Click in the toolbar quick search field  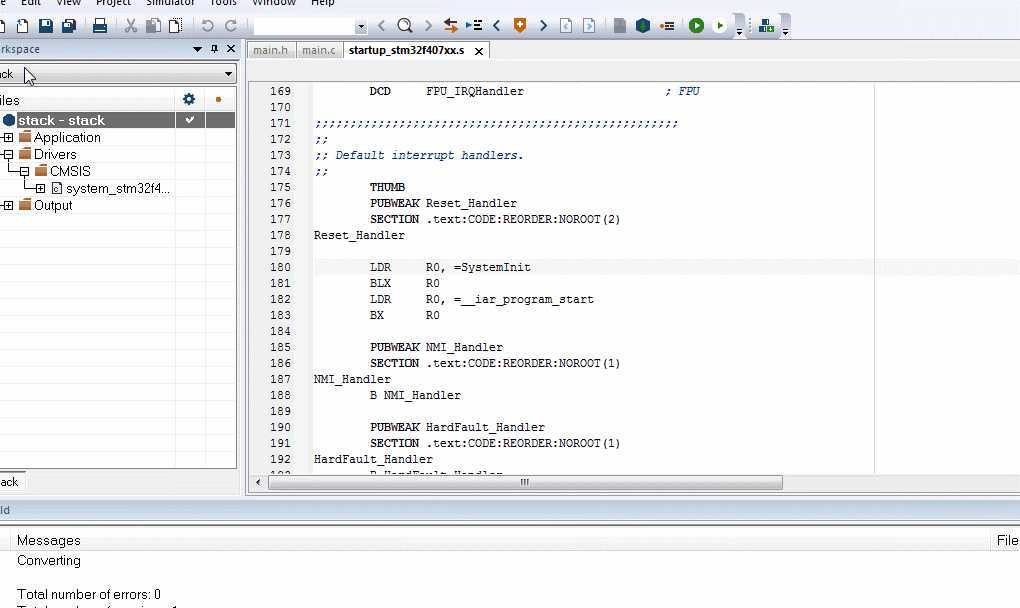click(x=304, y=27)
